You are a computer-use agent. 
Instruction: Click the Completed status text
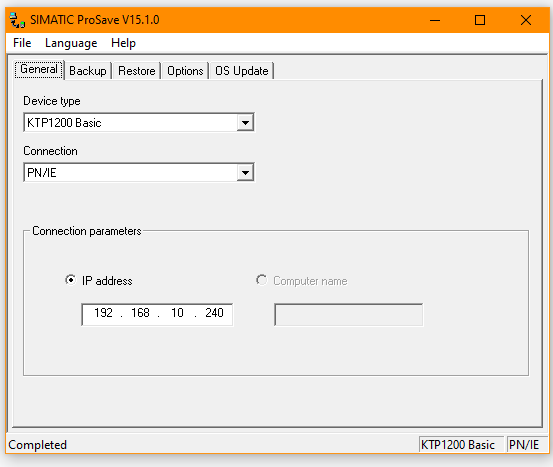click(x=37, y=445)
